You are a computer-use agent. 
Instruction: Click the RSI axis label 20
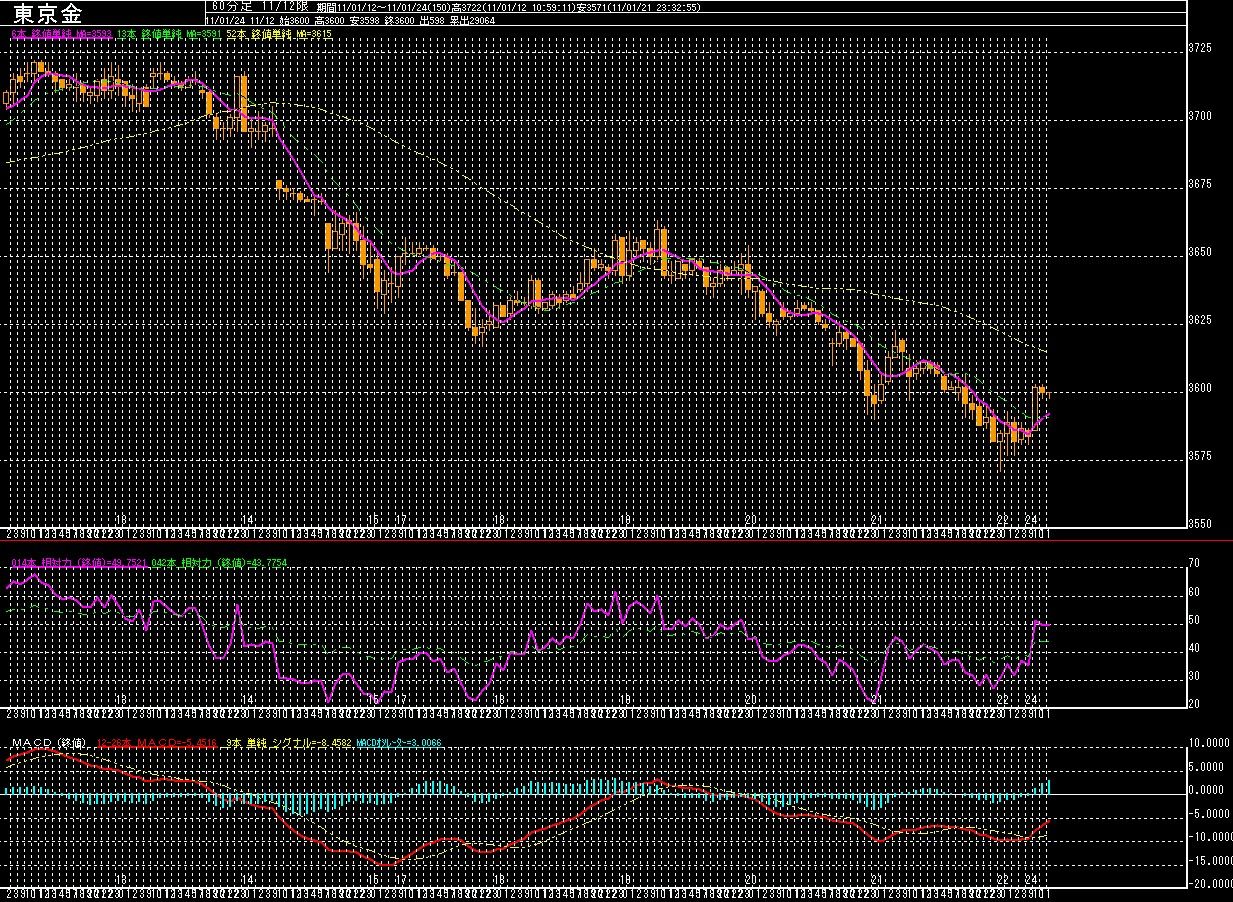1193,704
